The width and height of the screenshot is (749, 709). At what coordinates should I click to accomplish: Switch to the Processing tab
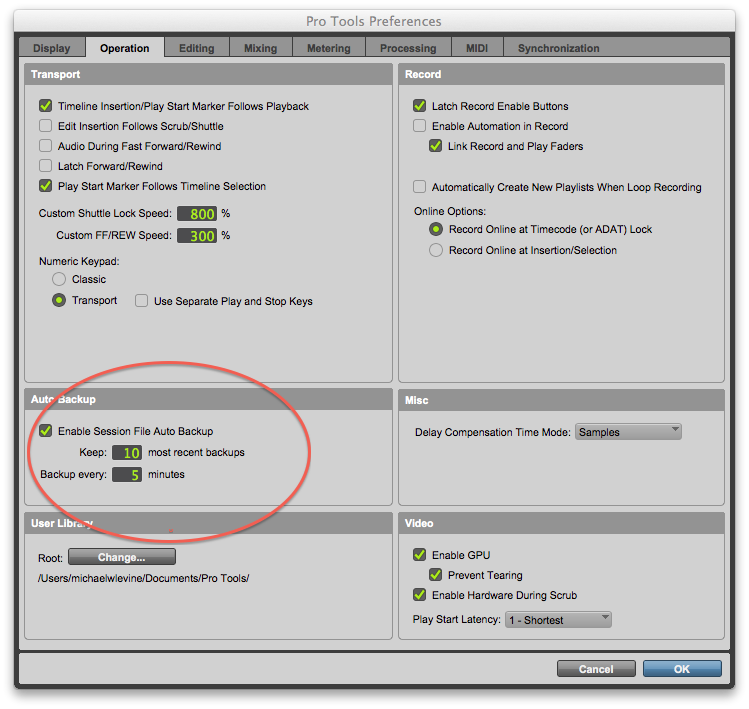tap(408, 48)
